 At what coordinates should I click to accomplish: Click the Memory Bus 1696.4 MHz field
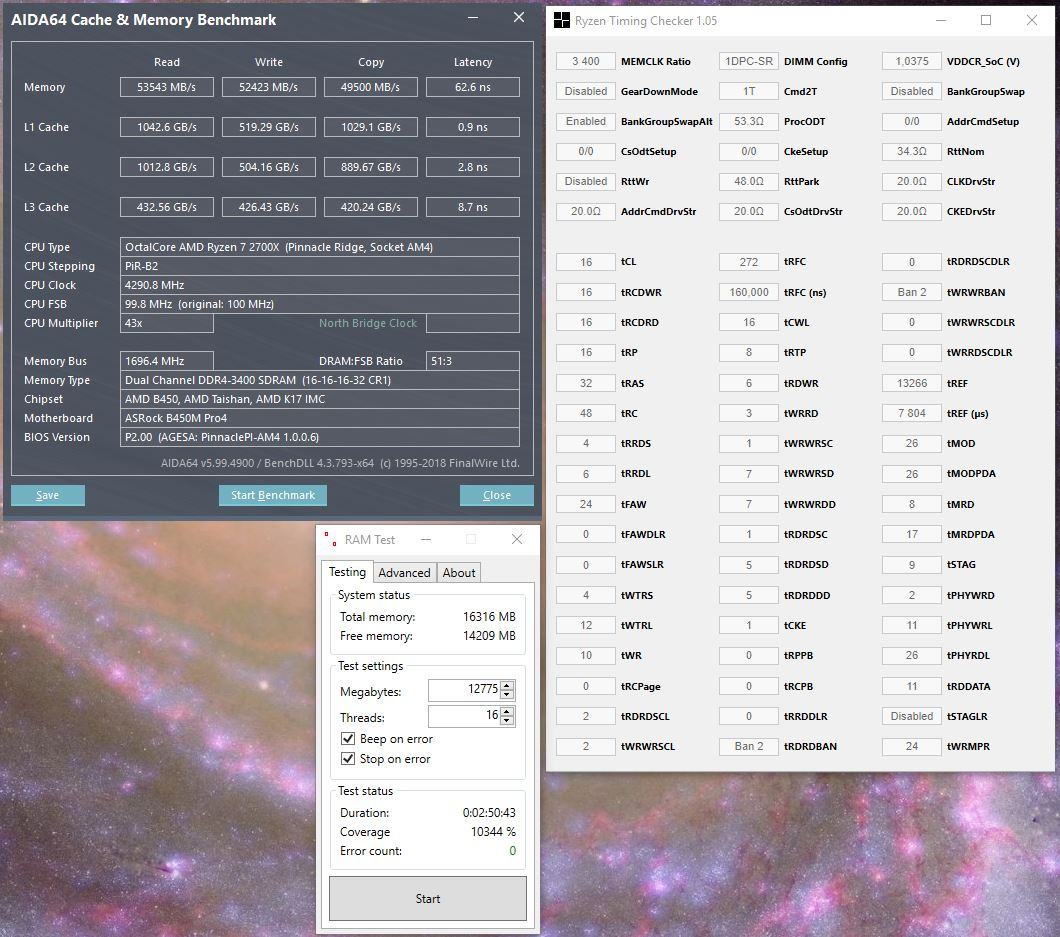166,361
